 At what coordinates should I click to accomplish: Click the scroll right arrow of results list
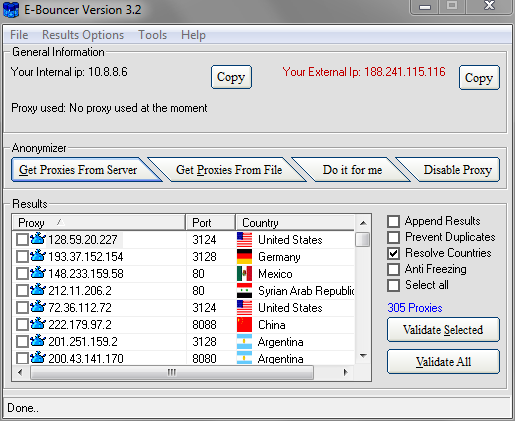click(x=346, y=372)
